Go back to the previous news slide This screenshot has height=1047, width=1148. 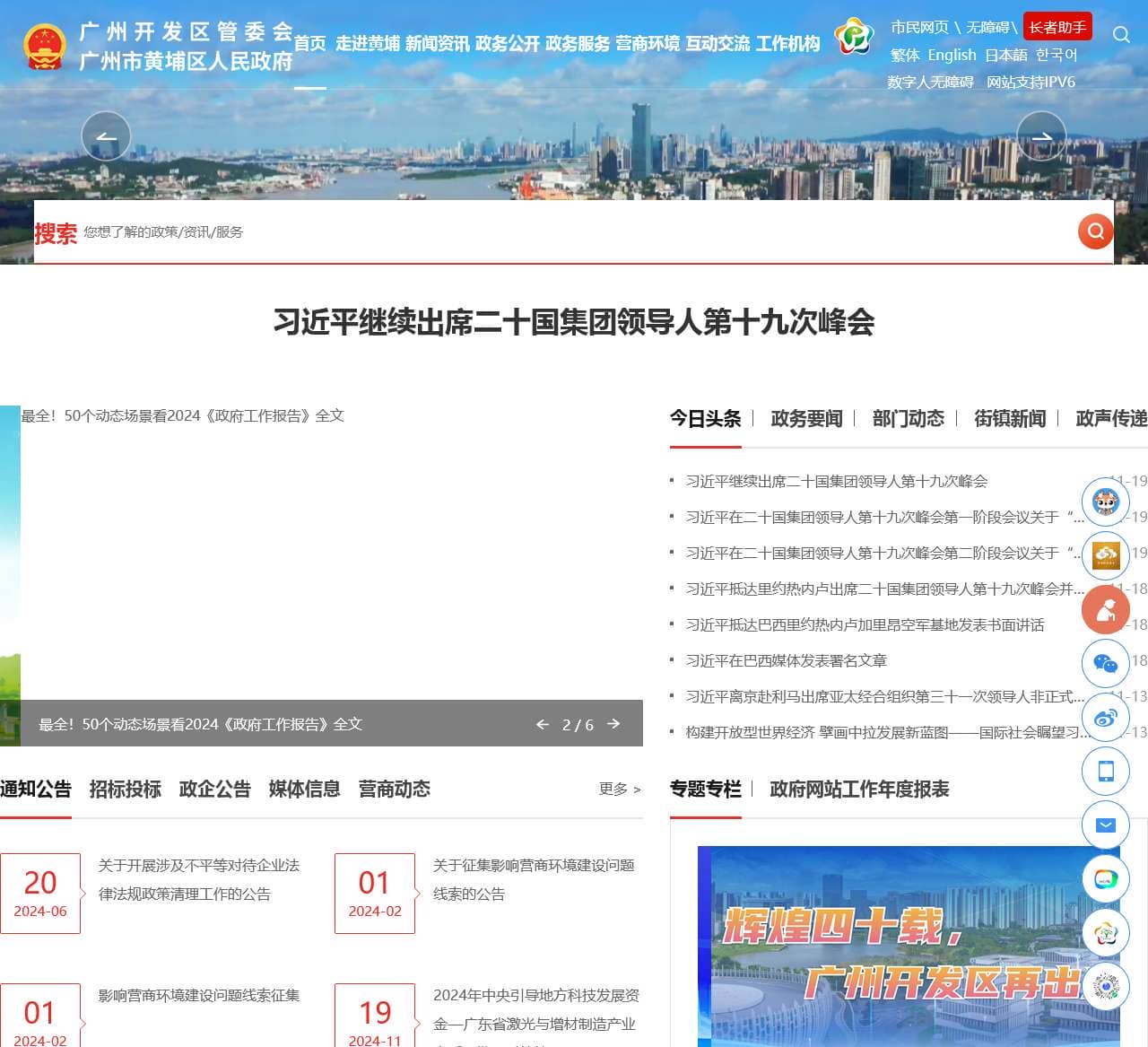(542, 724)
